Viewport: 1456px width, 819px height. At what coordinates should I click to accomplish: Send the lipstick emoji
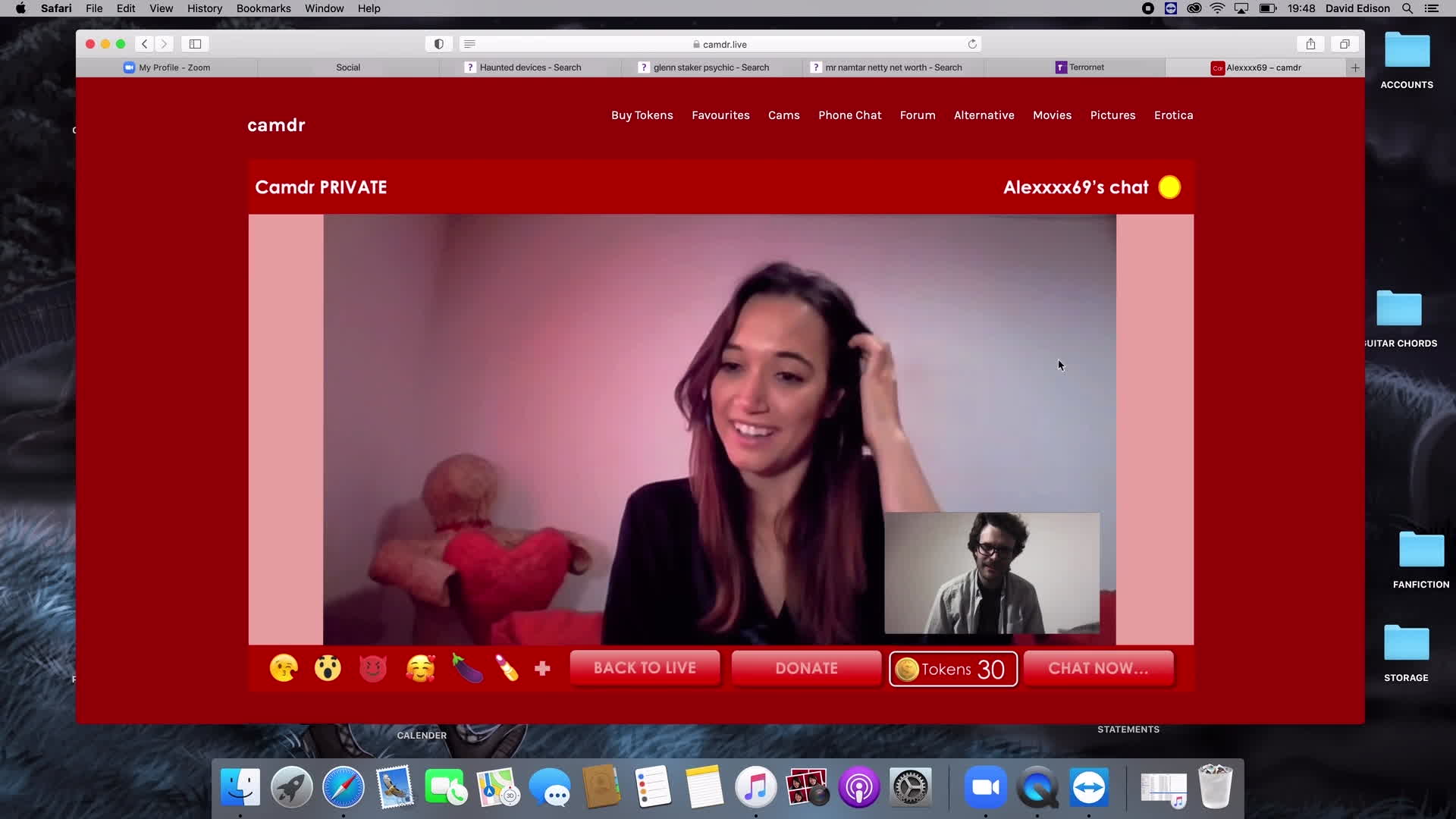click(507, 668)
